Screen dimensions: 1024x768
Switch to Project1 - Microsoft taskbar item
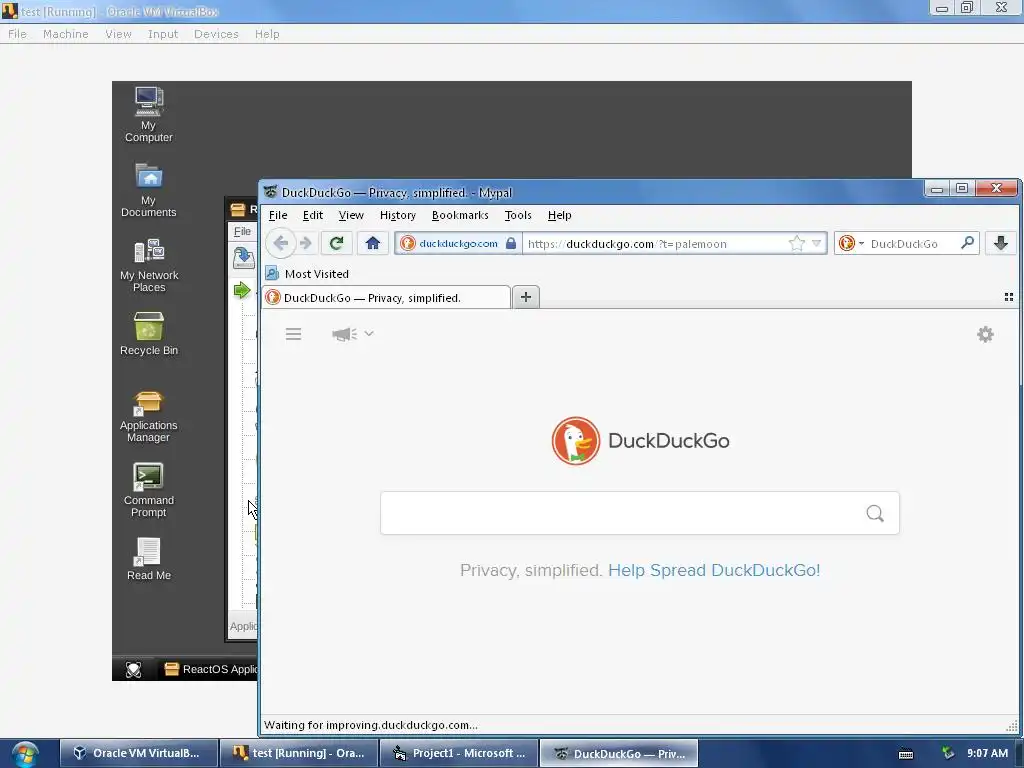click(458, 753)
